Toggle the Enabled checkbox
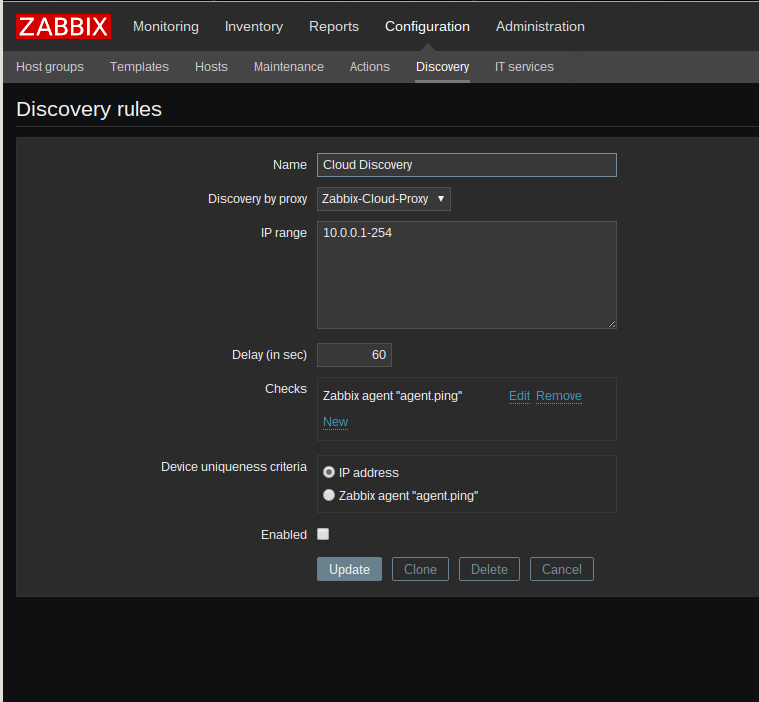The height and width of the screenshot is (702, 759). coord(323,534)
